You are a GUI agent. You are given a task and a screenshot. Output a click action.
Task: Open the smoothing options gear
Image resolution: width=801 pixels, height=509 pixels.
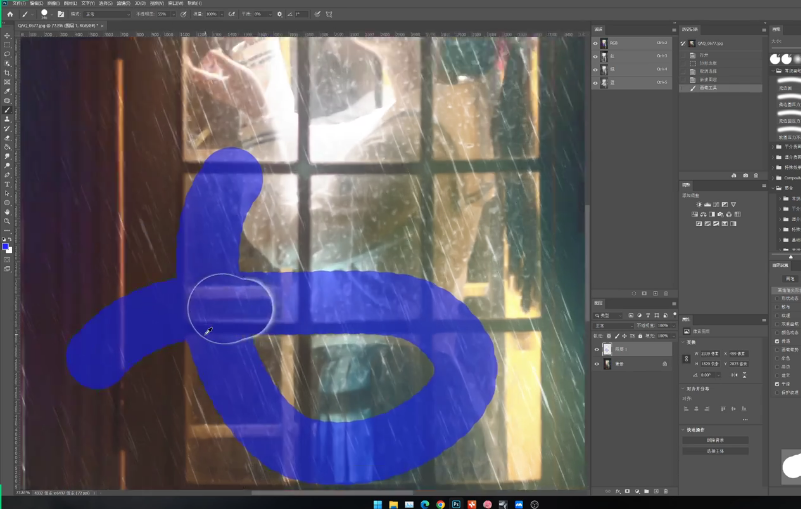tap(279, 14)
